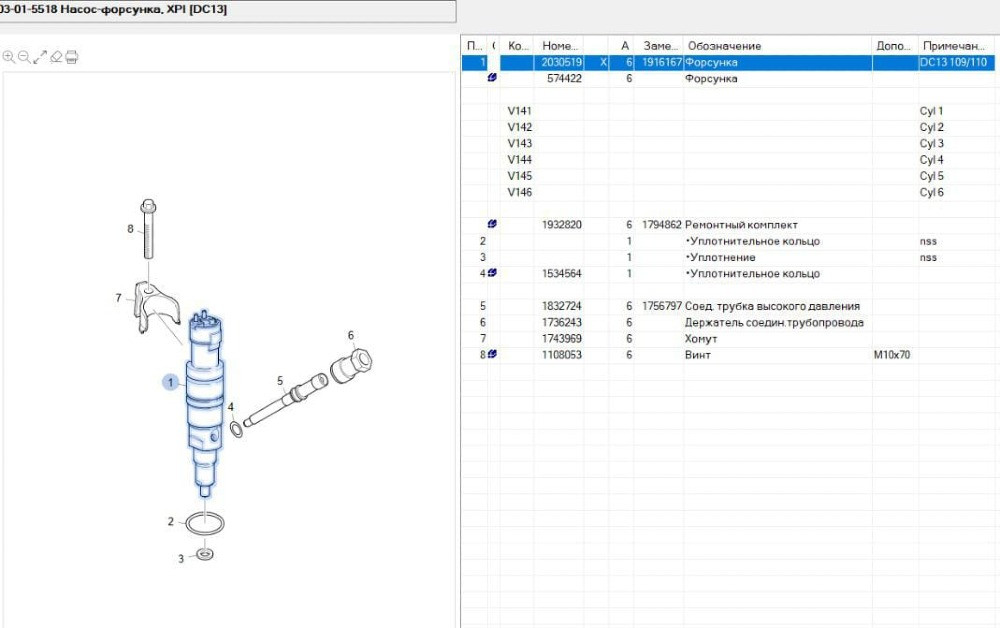
Task: Select callout number 1 on the injector diagram
Action: pyautogui.click(x=171, y=381)
